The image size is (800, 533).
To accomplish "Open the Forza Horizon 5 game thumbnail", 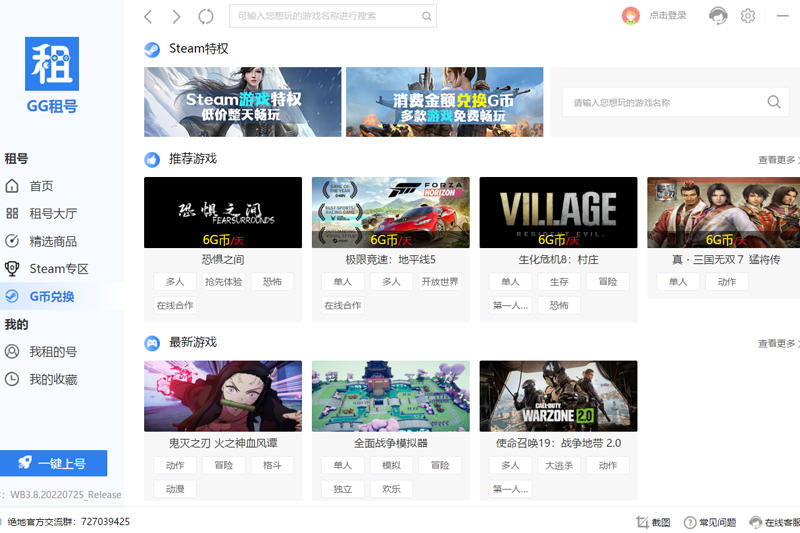I will tap(390, 212).
